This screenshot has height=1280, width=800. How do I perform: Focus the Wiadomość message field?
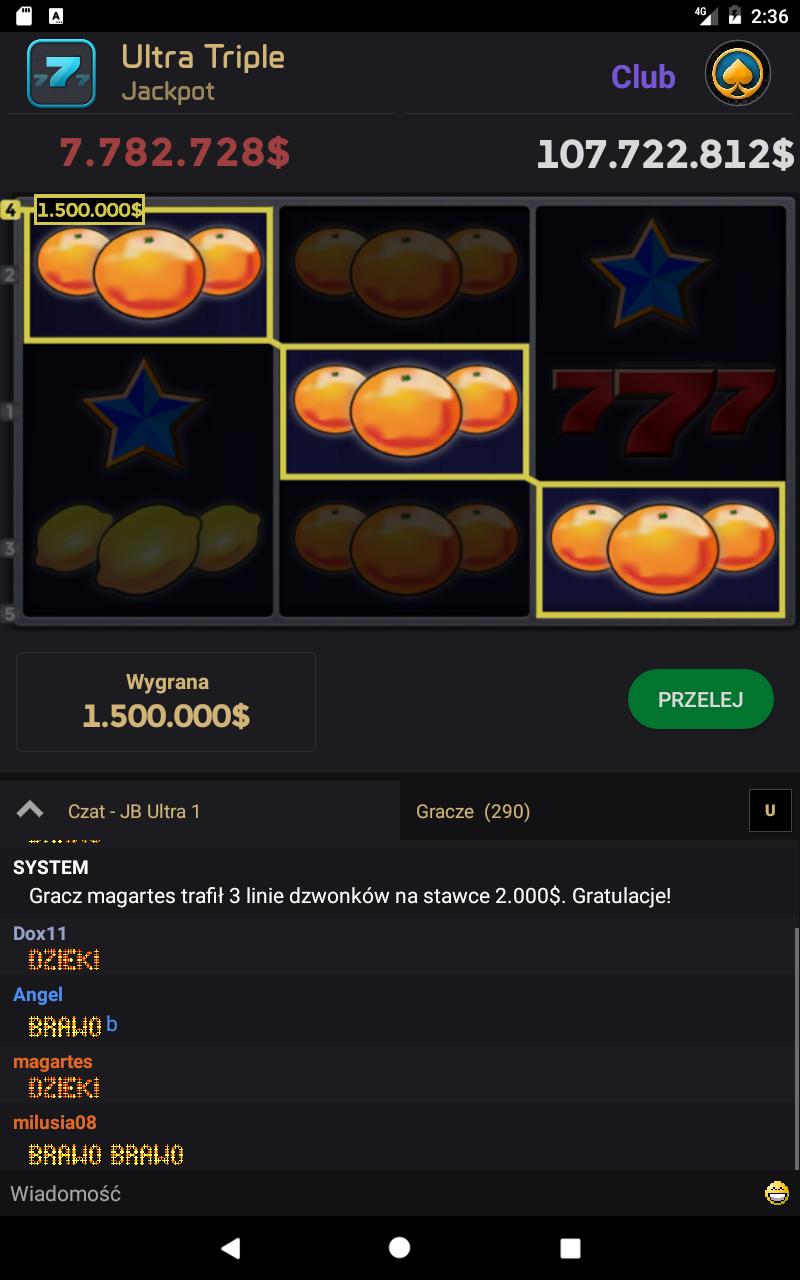tap(380, 1193)
